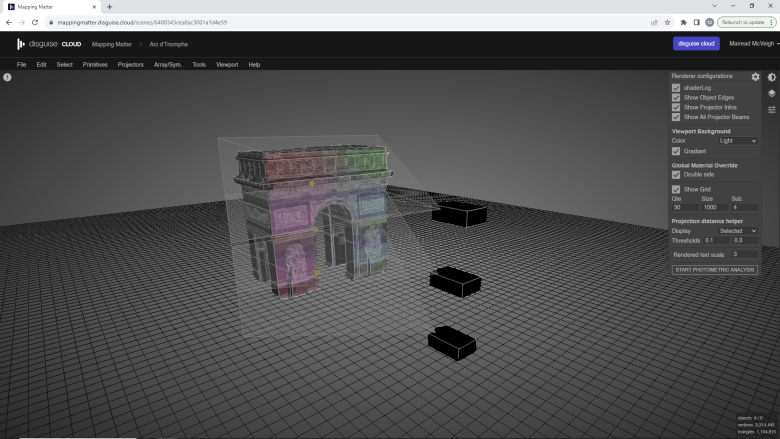Click the browser address bar URL
The height and width of the screenshot is (439, 780).
tap(142, 22)
